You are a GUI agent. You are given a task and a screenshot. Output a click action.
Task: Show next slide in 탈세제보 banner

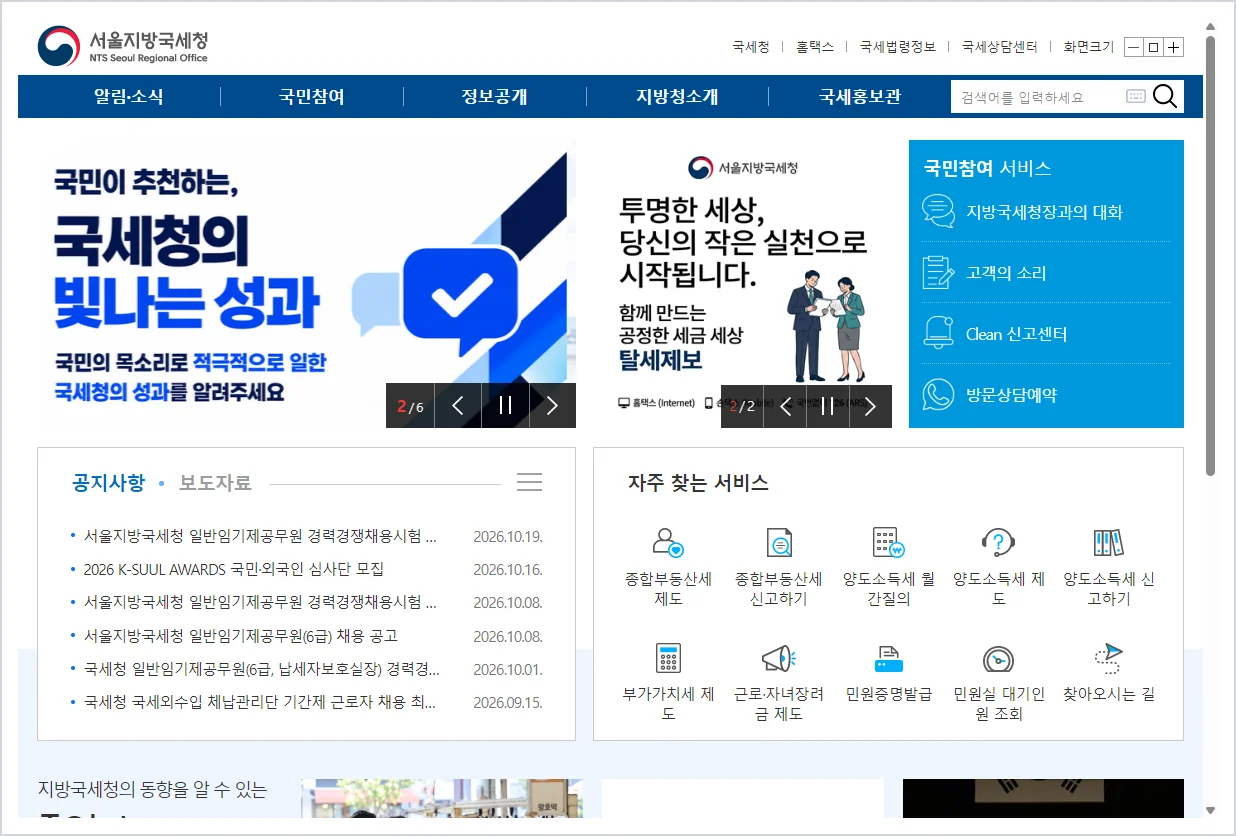tap(870, 406)
